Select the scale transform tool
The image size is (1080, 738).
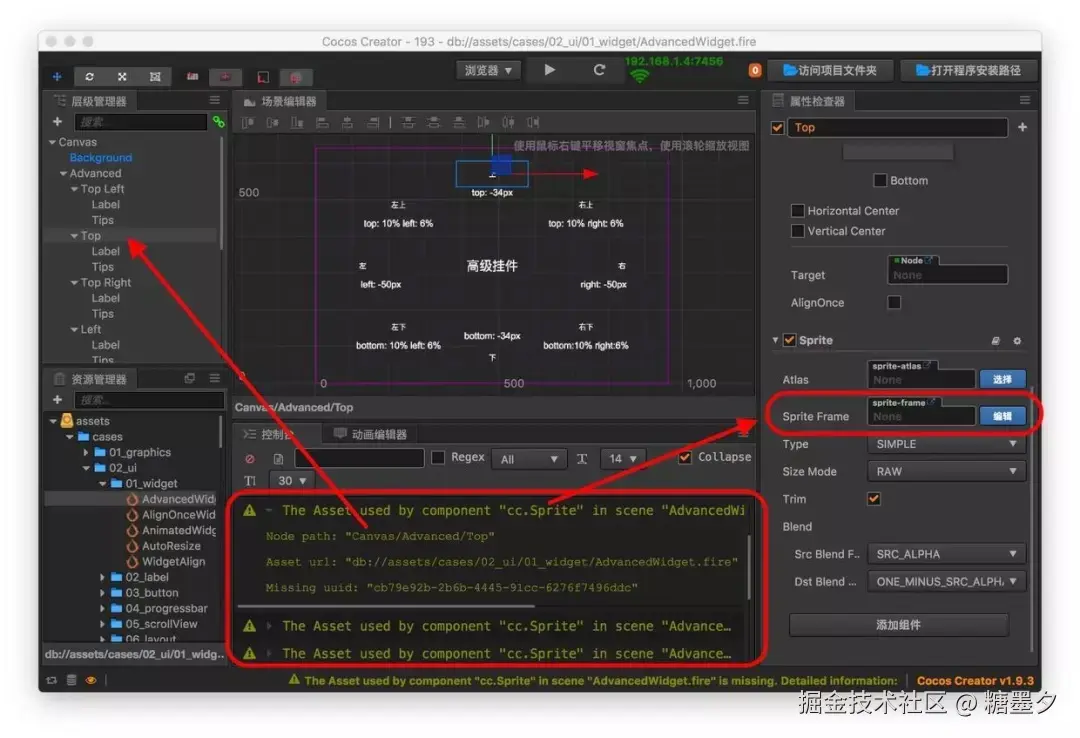pos(122,76)
